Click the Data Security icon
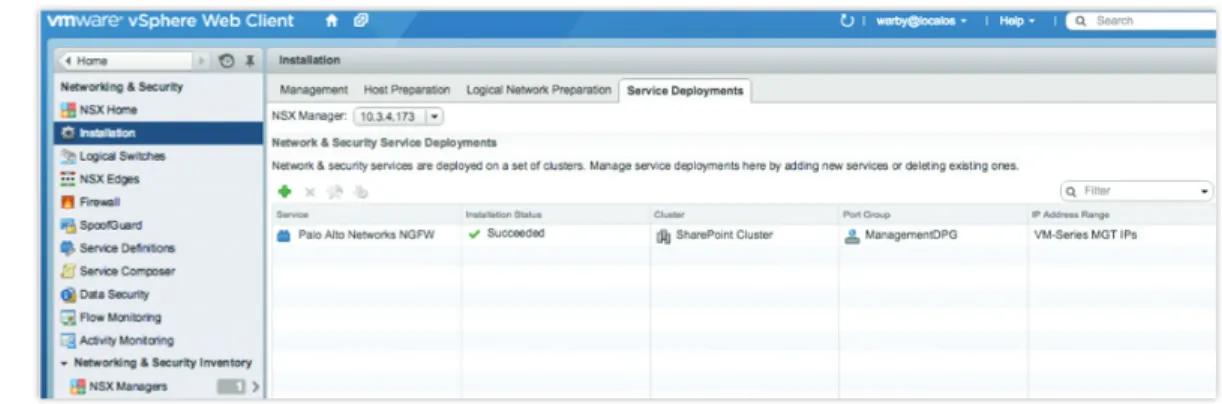 tap(68, 294)
